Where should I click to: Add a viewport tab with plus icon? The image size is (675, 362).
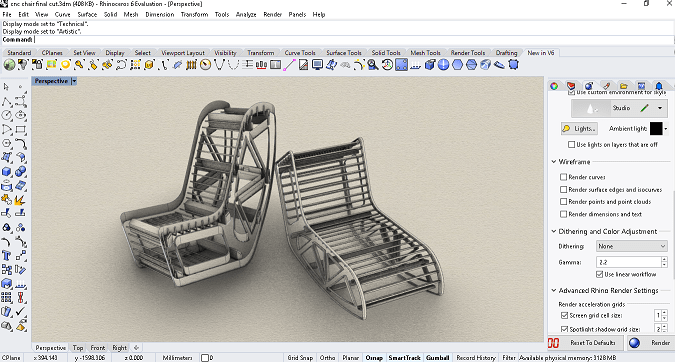136,348
